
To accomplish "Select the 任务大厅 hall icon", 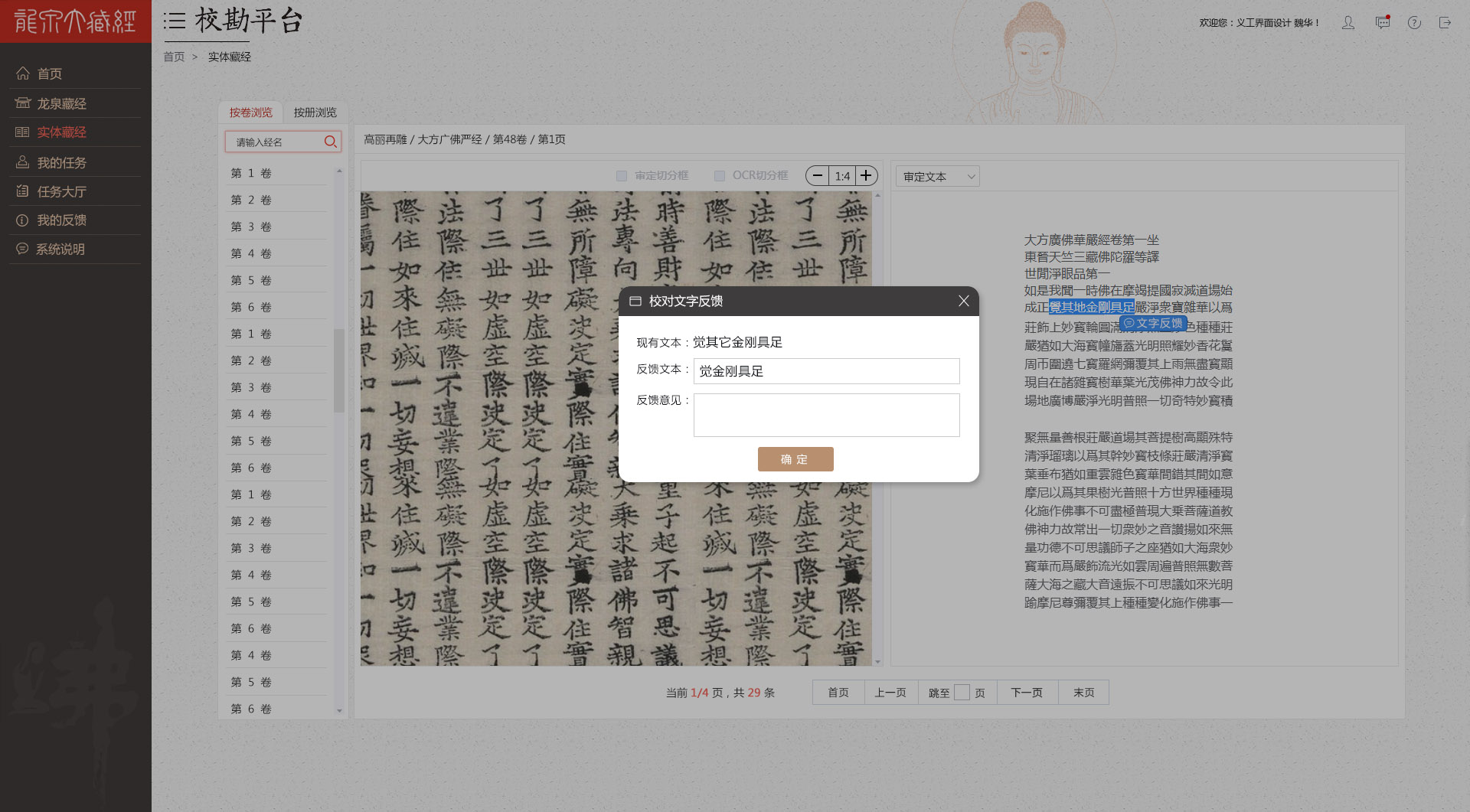I will (22, 191).
